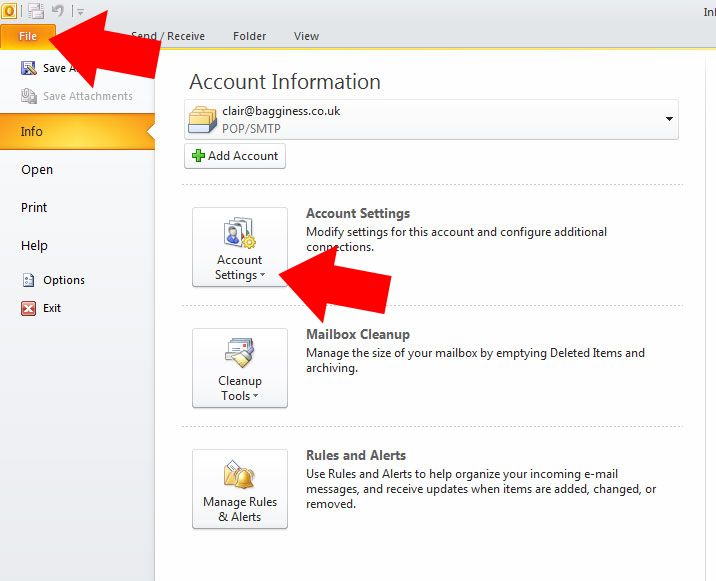This screenshot has height=581, width=716.
Task: Click the Send/Receive All Folders quick access icon
Action: [x=36, y=11]
